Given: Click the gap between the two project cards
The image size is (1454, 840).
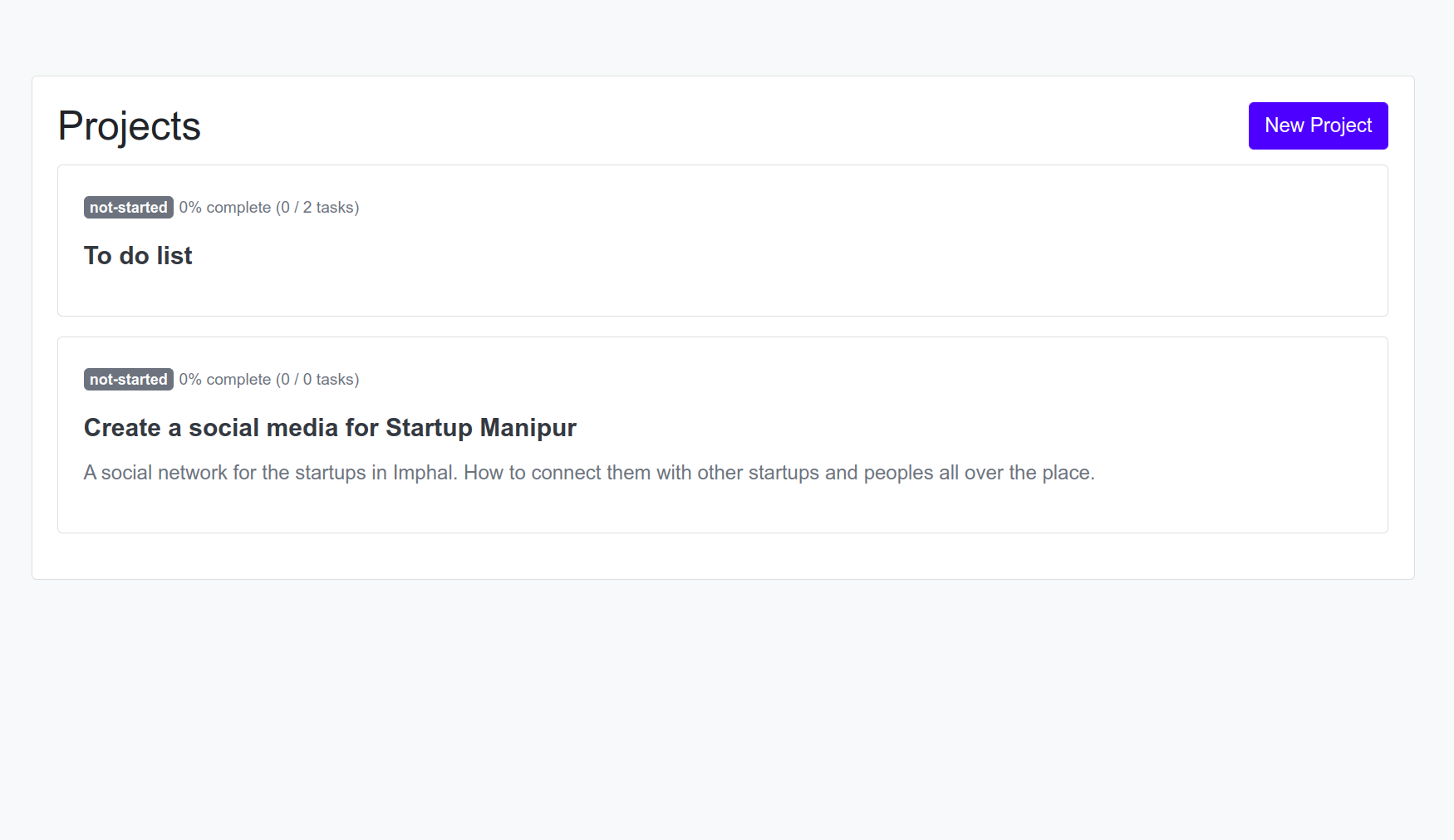Looking at the screenshot, I should tap(723, 327).
